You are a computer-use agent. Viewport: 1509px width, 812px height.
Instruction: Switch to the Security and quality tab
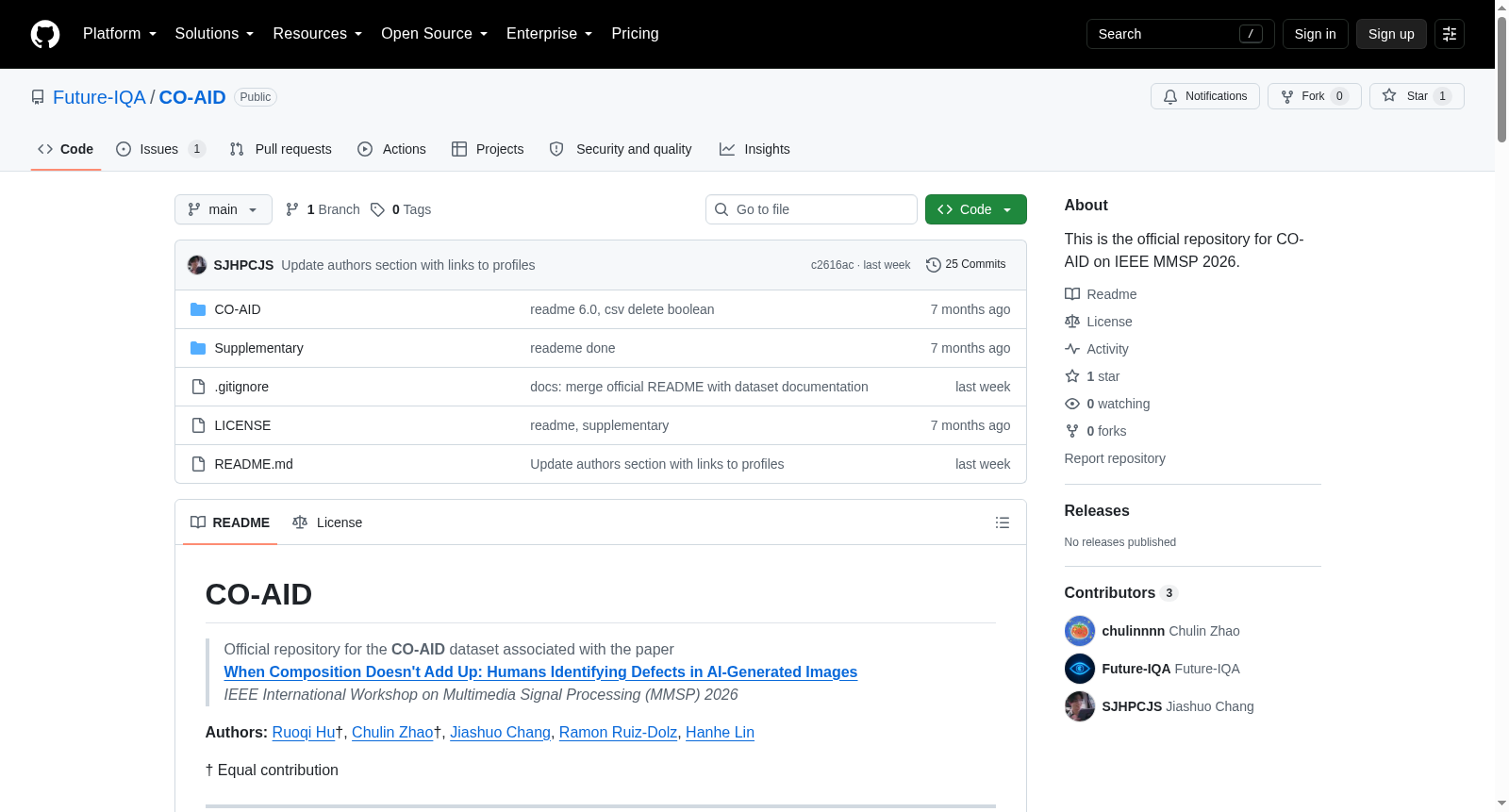[x=621, y=149]
